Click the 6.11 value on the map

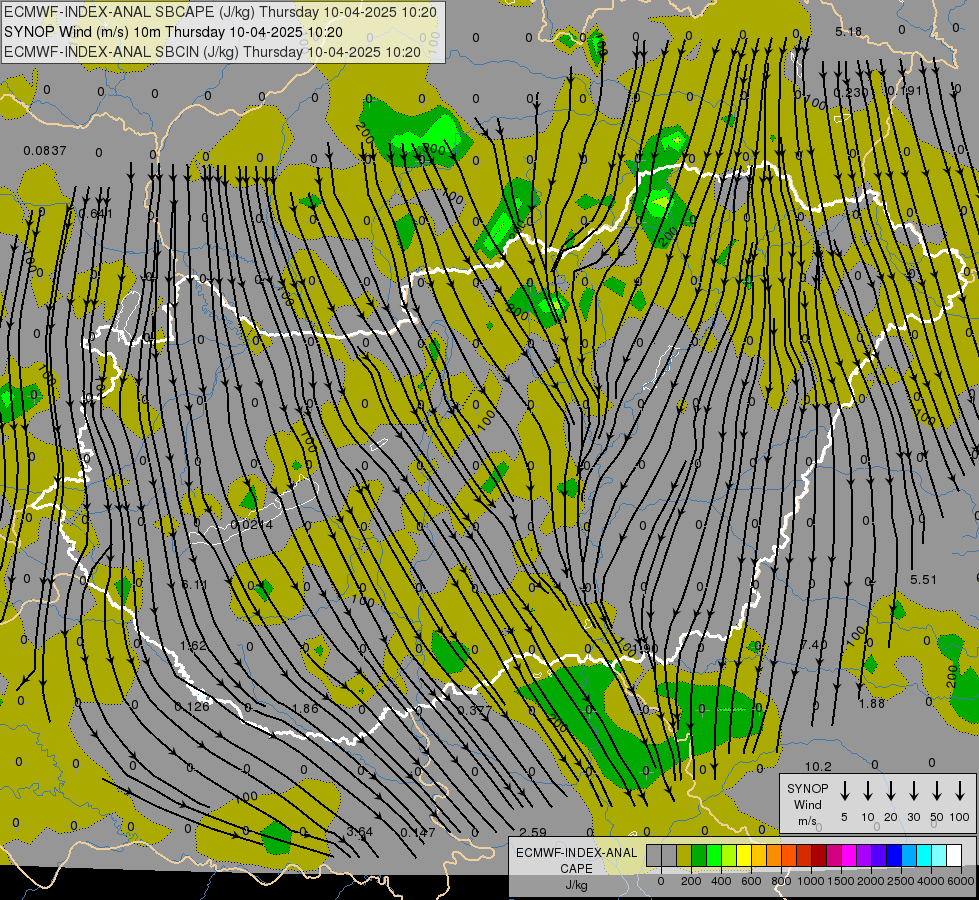194,585
